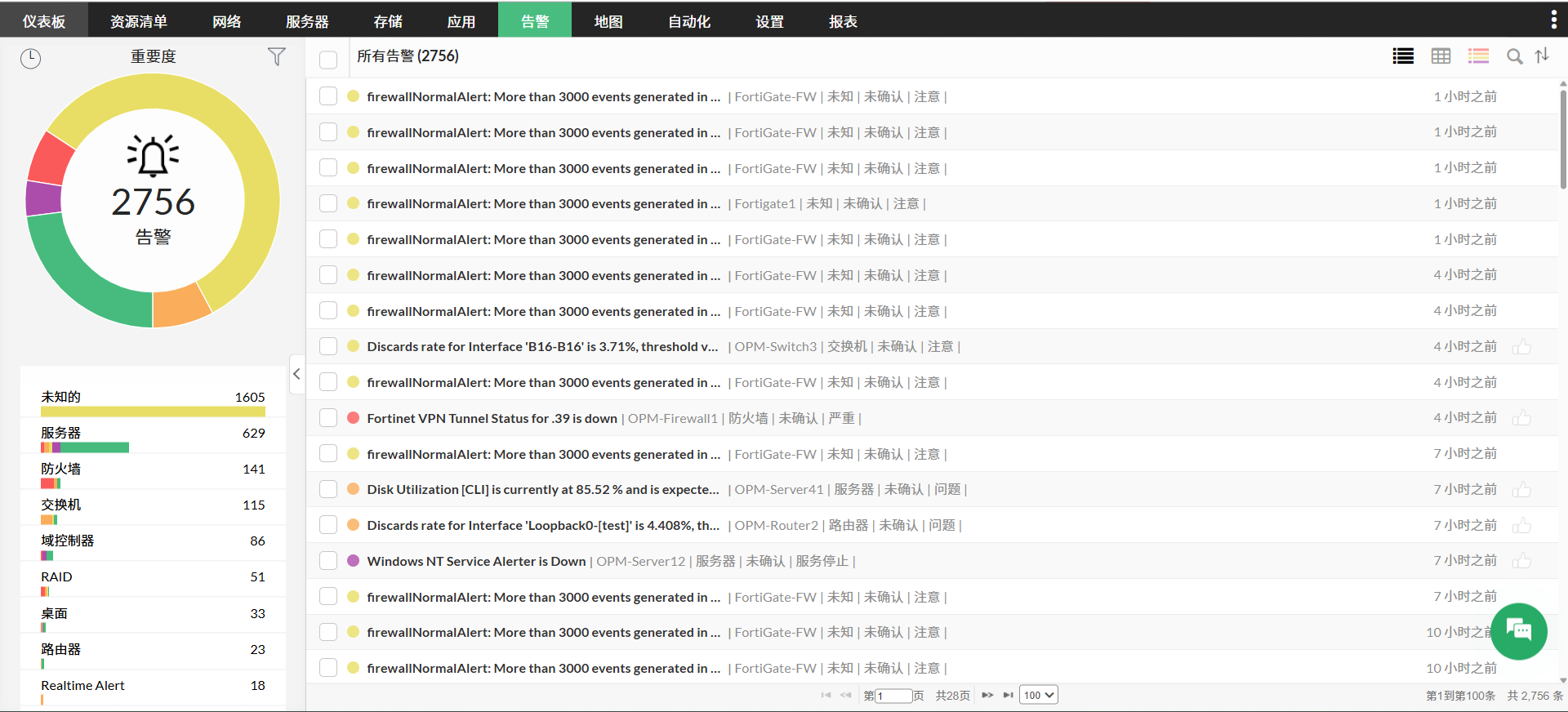Go to the next page of alarms
The height and width of the screenshot is (712, 1568).
click(x=987, y=695)
